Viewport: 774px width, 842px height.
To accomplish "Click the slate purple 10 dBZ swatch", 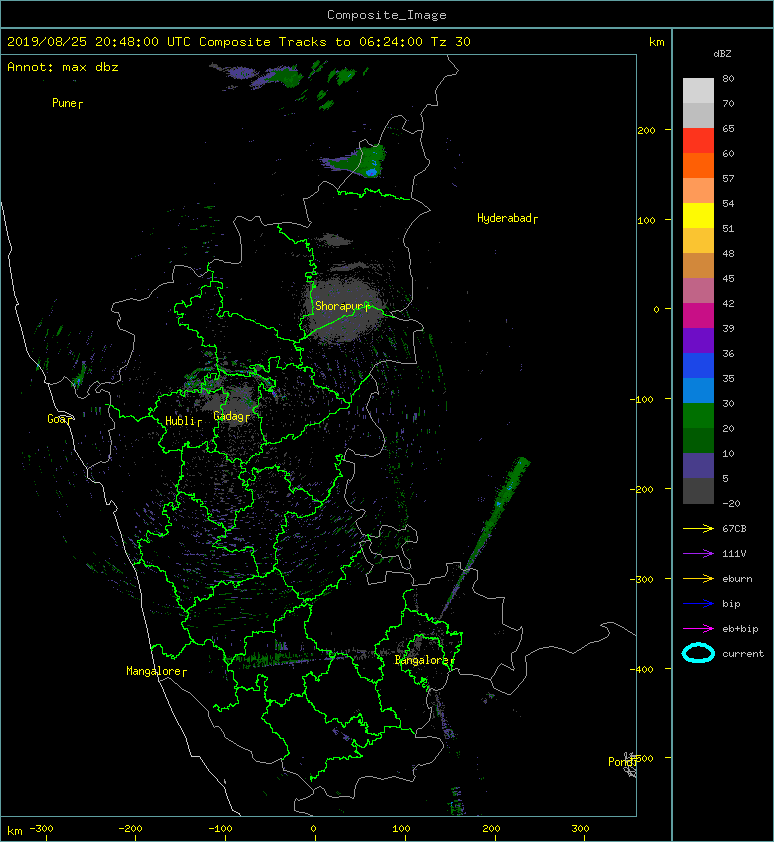I will tap(698, 466).
